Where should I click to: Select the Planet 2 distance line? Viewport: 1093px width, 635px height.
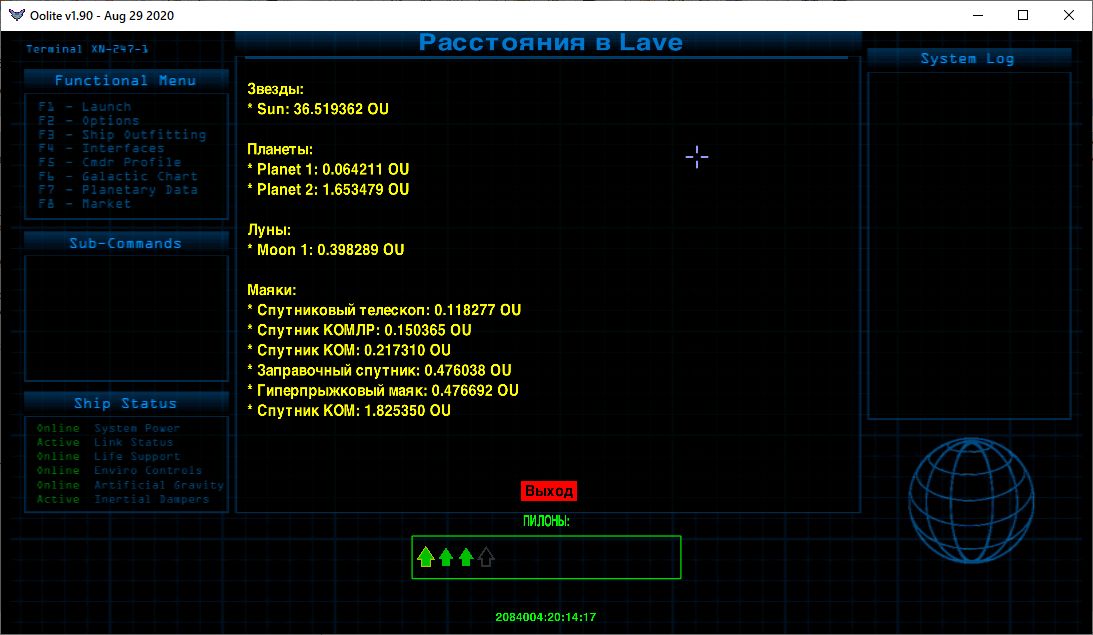click(328, 189)
